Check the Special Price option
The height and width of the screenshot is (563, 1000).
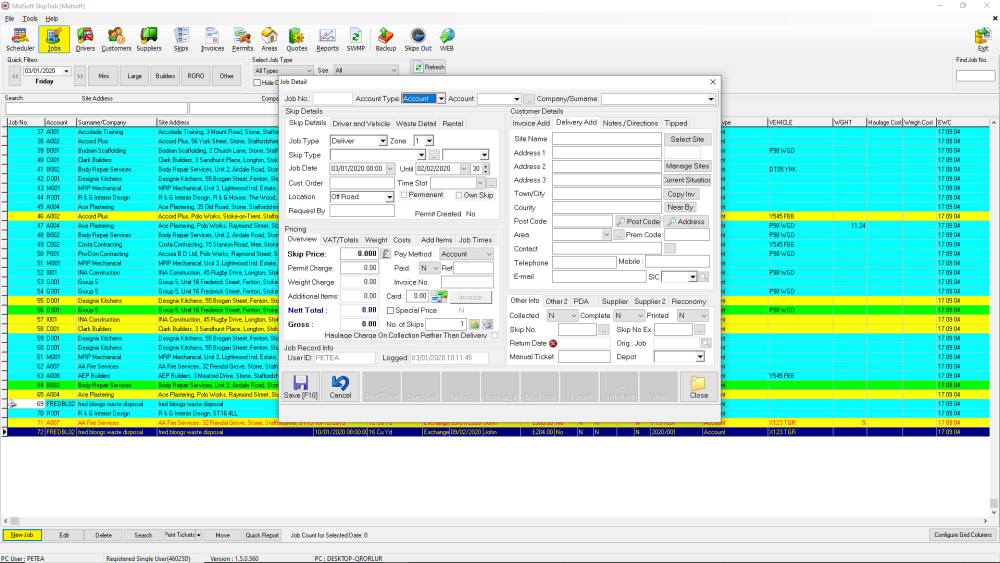click(390, 311)
